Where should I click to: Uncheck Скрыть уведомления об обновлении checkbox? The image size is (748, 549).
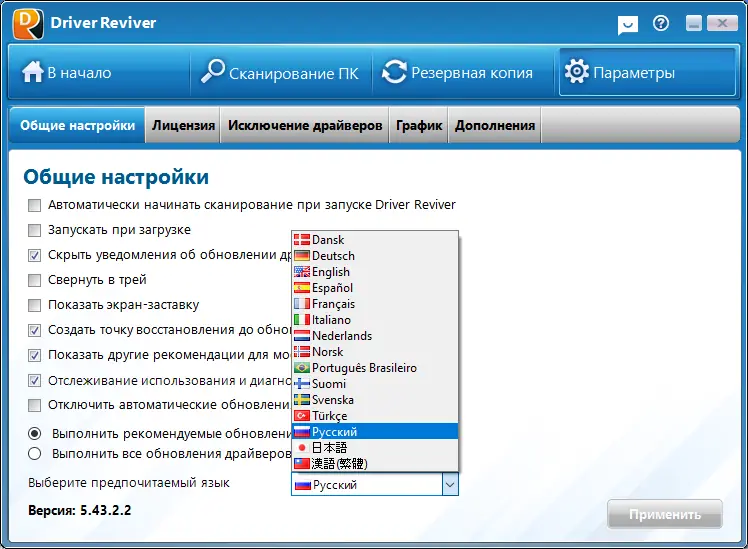tap(34, 255)
